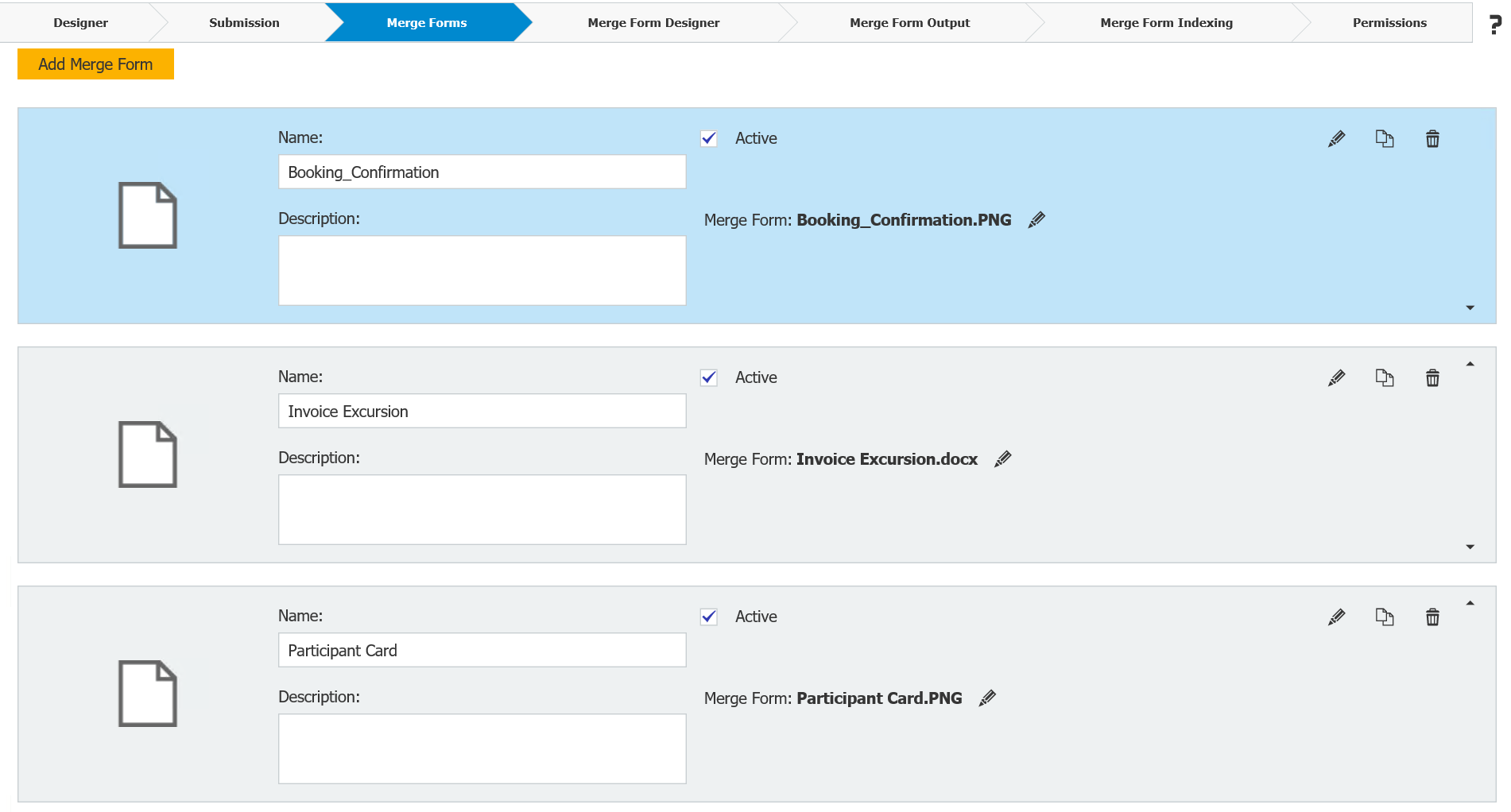
Task: Click inside the Participant Card description box
Action: pyautogui.click(x=482, y=748)
